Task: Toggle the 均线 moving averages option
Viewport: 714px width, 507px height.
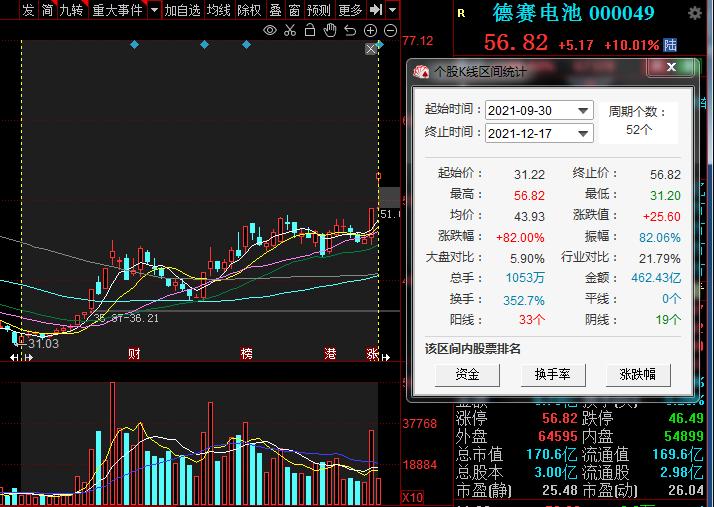Action: point(218,10)
